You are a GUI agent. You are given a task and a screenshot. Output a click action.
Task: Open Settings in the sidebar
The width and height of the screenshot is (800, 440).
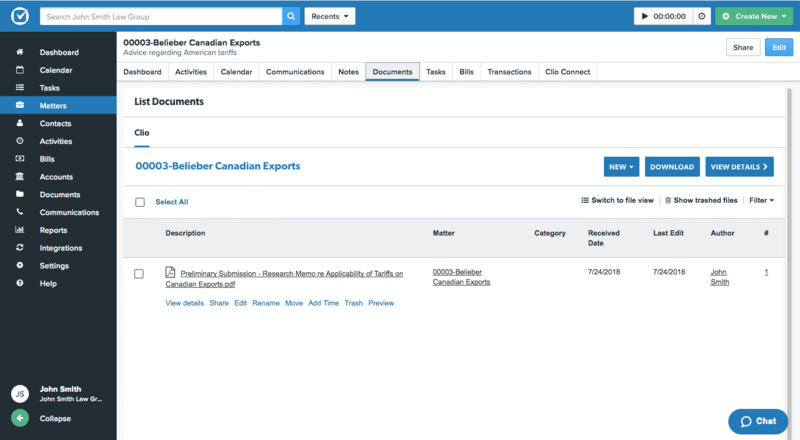tap(54, 266)
